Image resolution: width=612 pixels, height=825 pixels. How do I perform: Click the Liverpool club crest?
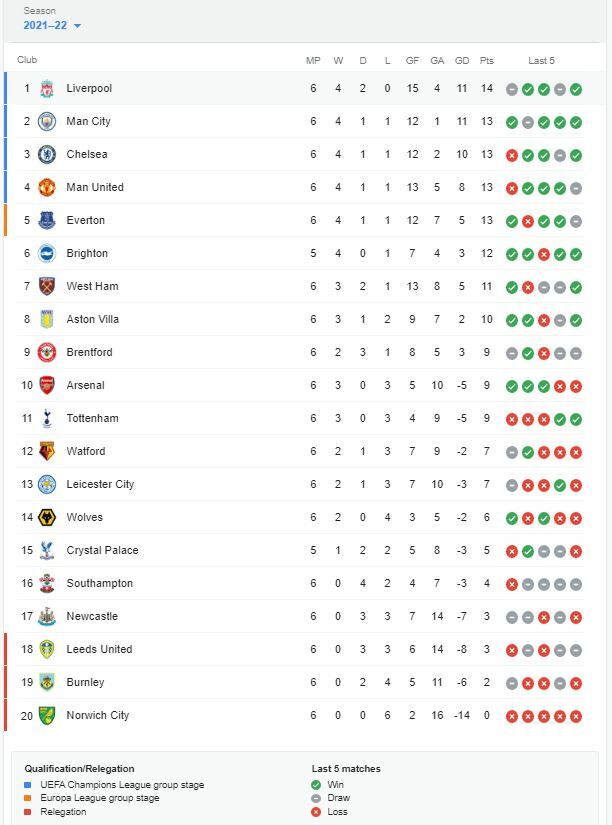pyautogui.click(x=47, y=89)
